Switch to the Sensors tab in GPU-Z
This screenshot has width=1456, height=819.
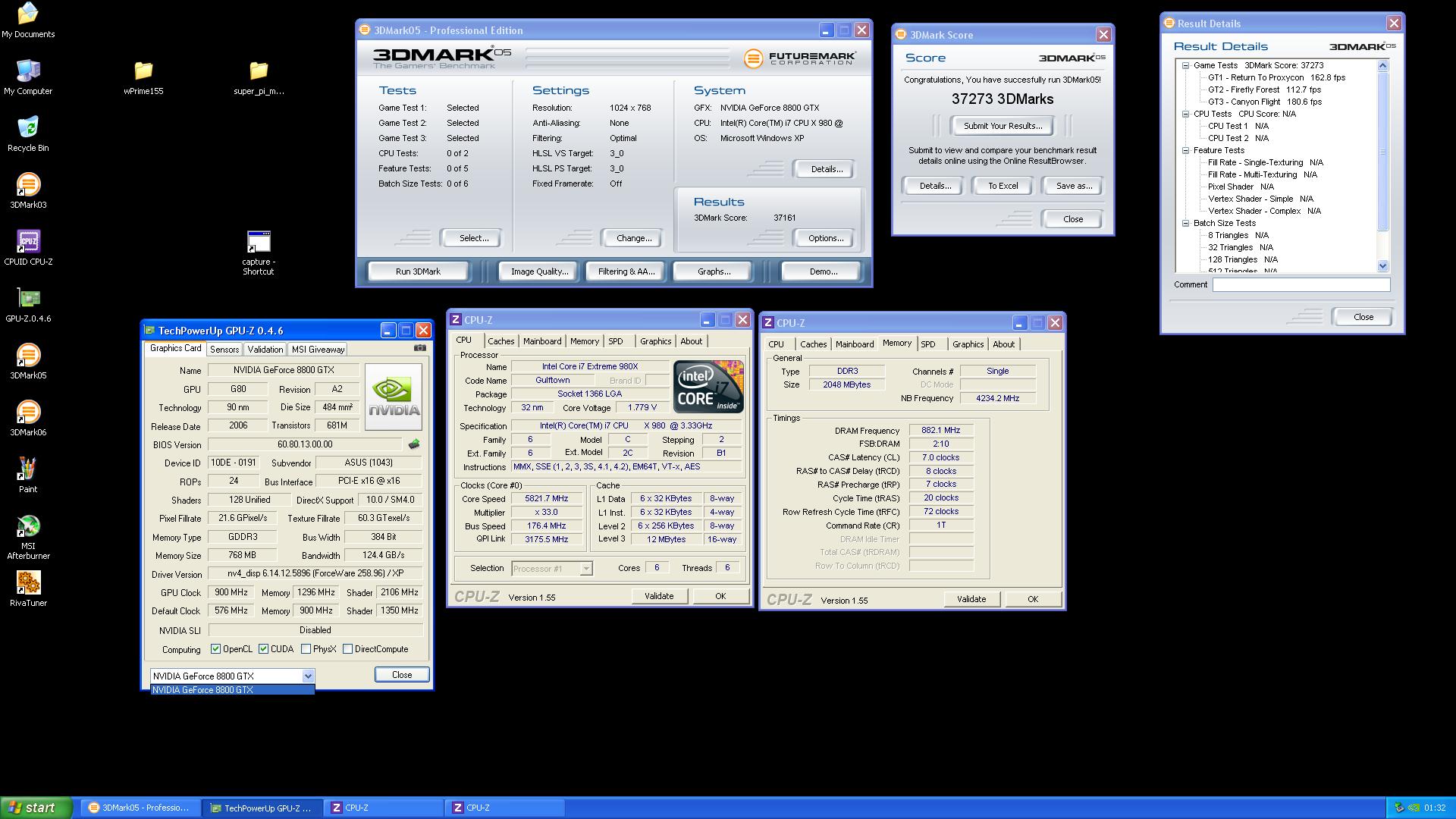pos(224,350)
